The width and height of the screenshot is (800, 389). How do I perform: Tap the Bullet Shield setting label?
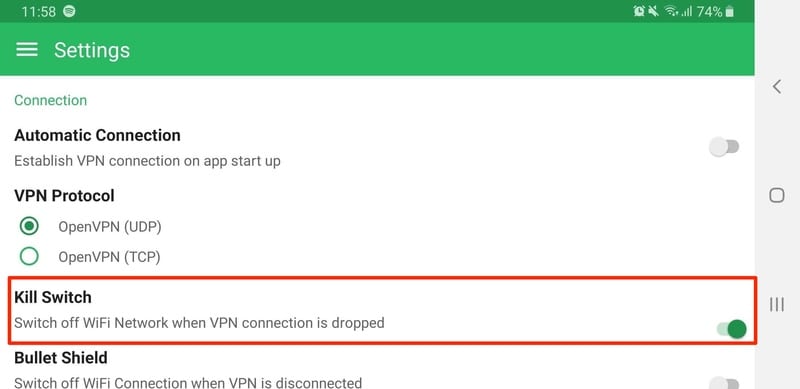61,358
